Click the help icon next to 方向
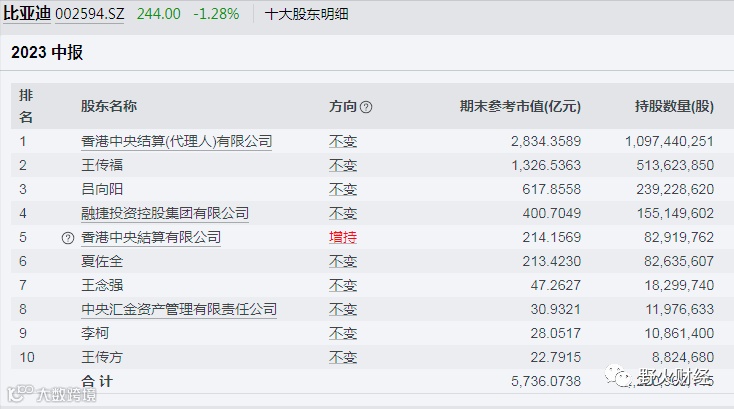Viewport: 734px width, 409px height. (x=367, y=107)
